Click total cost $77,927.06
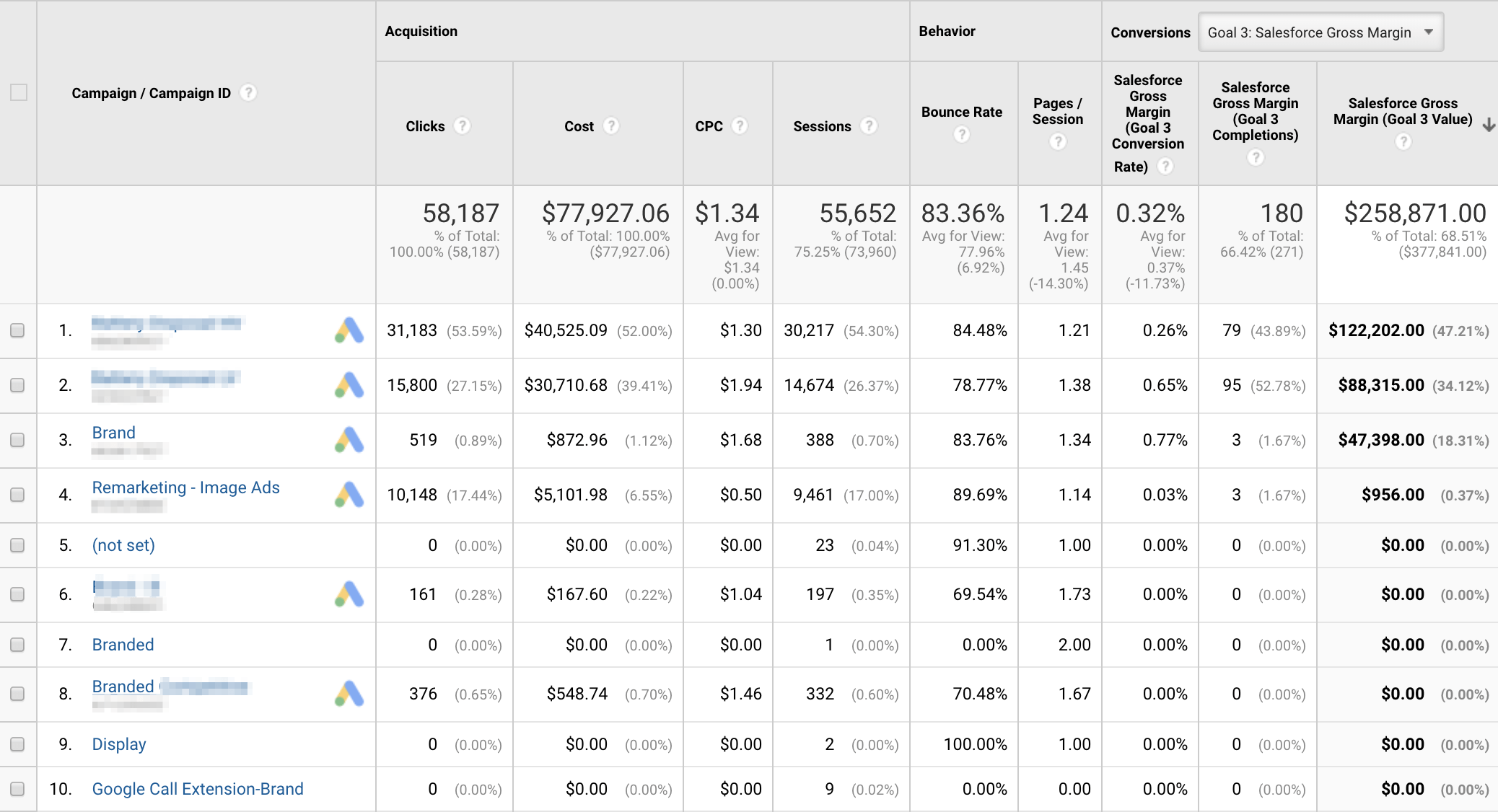1498x812 pixels. pos(605,213)
